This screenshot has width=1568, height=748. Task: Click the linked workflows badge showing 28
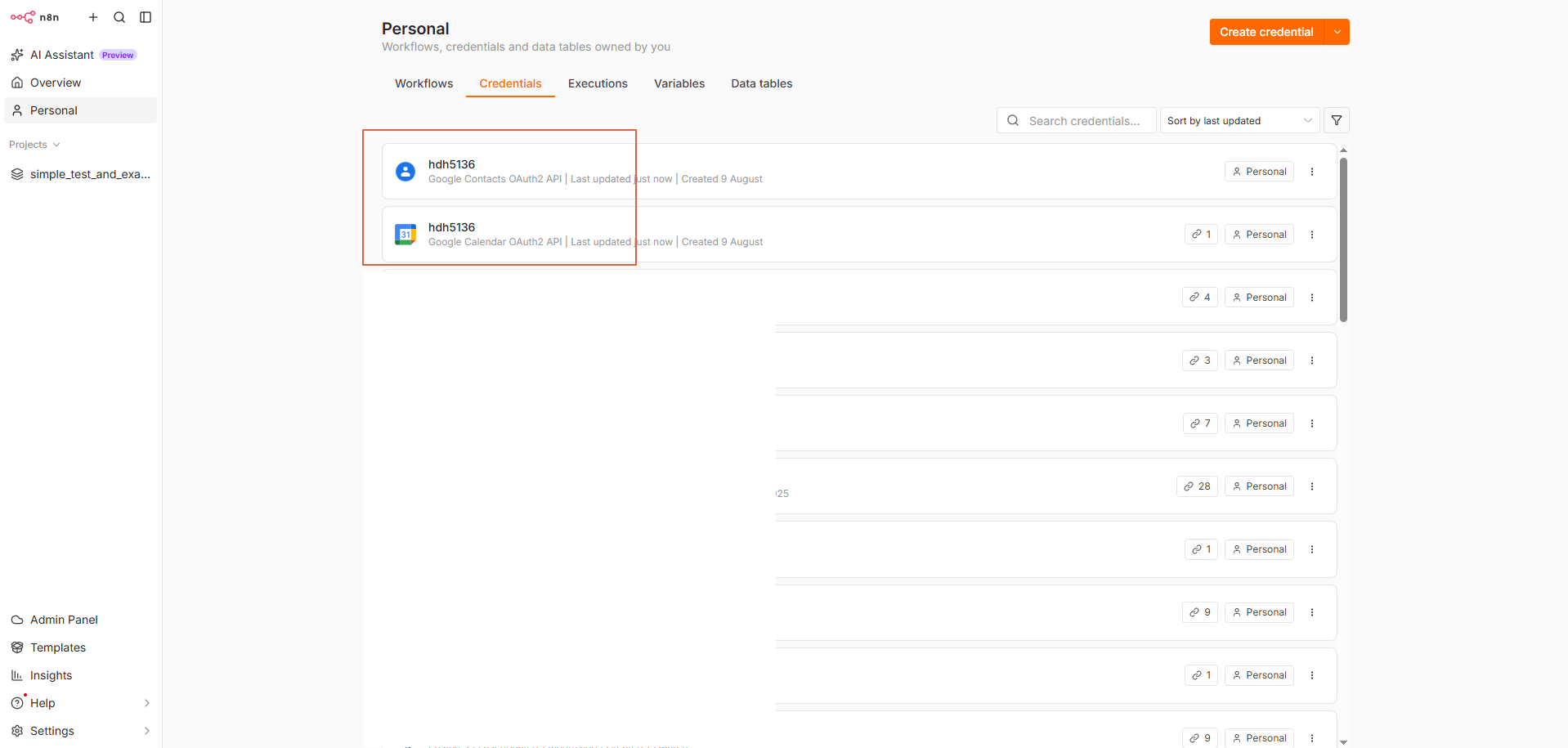coord(1197,486)
